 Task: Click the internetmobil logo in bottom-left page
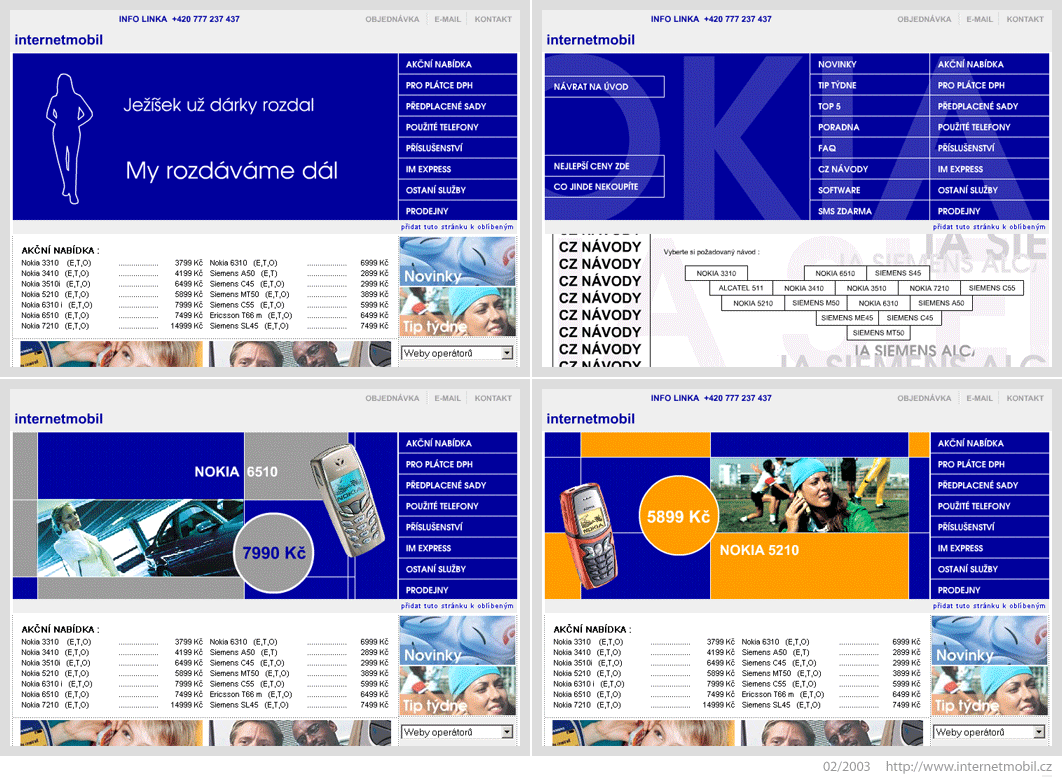click(59, 419)
